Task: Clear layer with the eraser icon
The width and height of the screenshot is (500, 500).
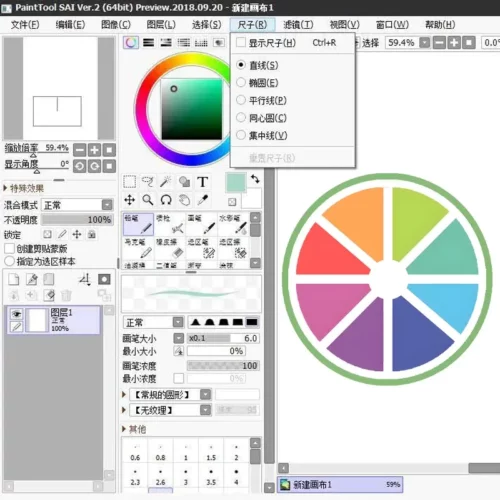Action: pos(49,295)
